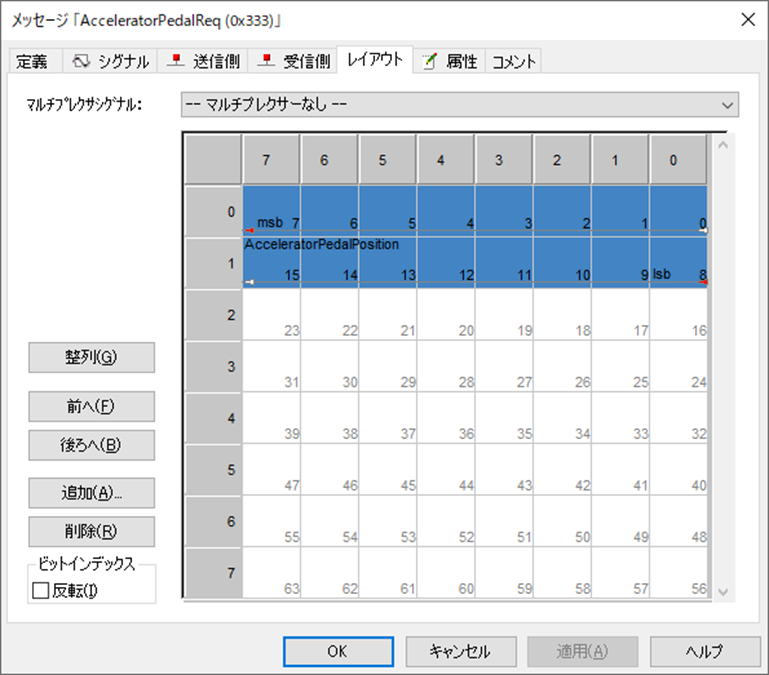Close the message dialog window
The image size is (769, 675).
coord(745,18)
